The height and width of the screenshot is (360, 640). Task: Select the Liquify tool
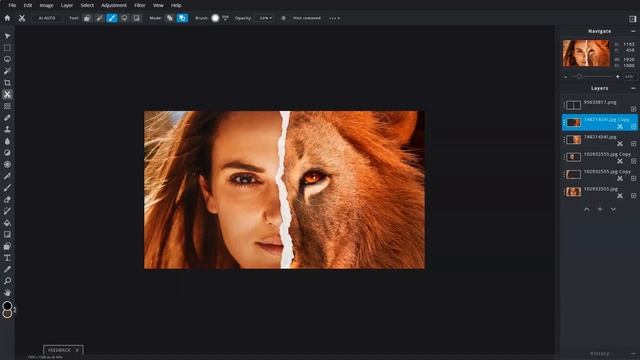coord(7,106)
